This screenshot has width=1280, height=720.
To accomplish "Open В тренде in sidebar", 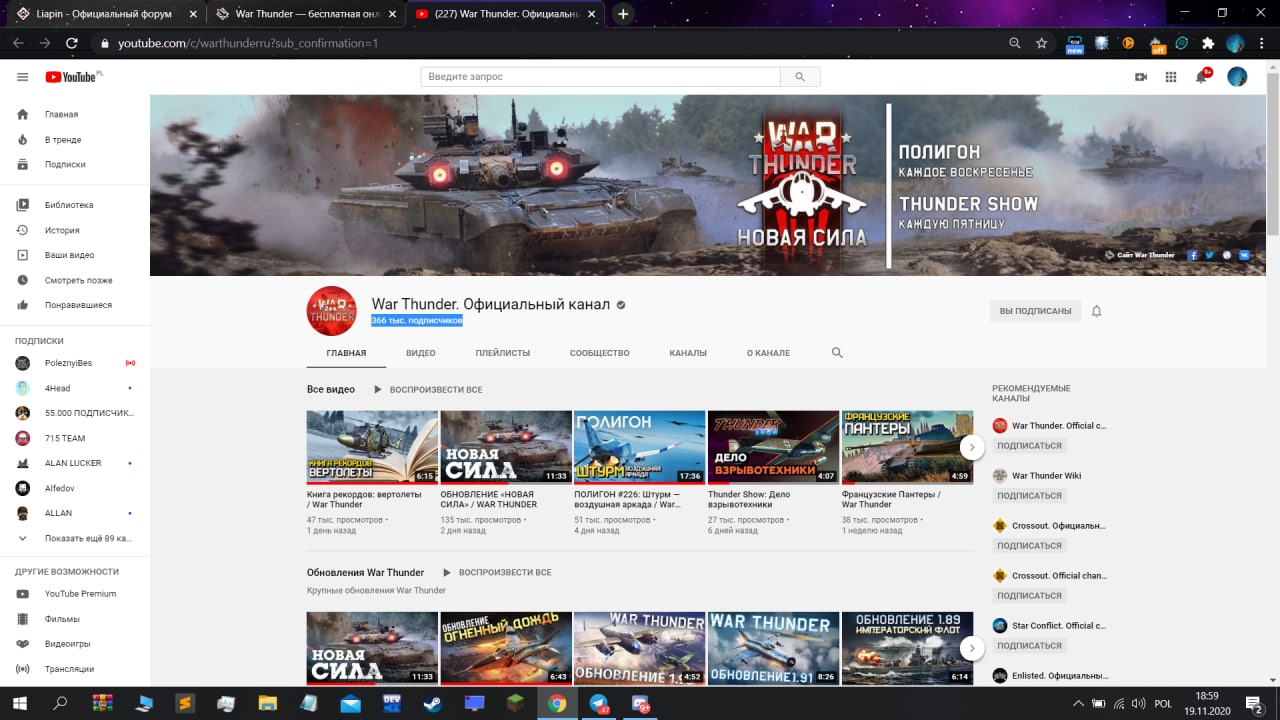I will (x=75, y=139).
